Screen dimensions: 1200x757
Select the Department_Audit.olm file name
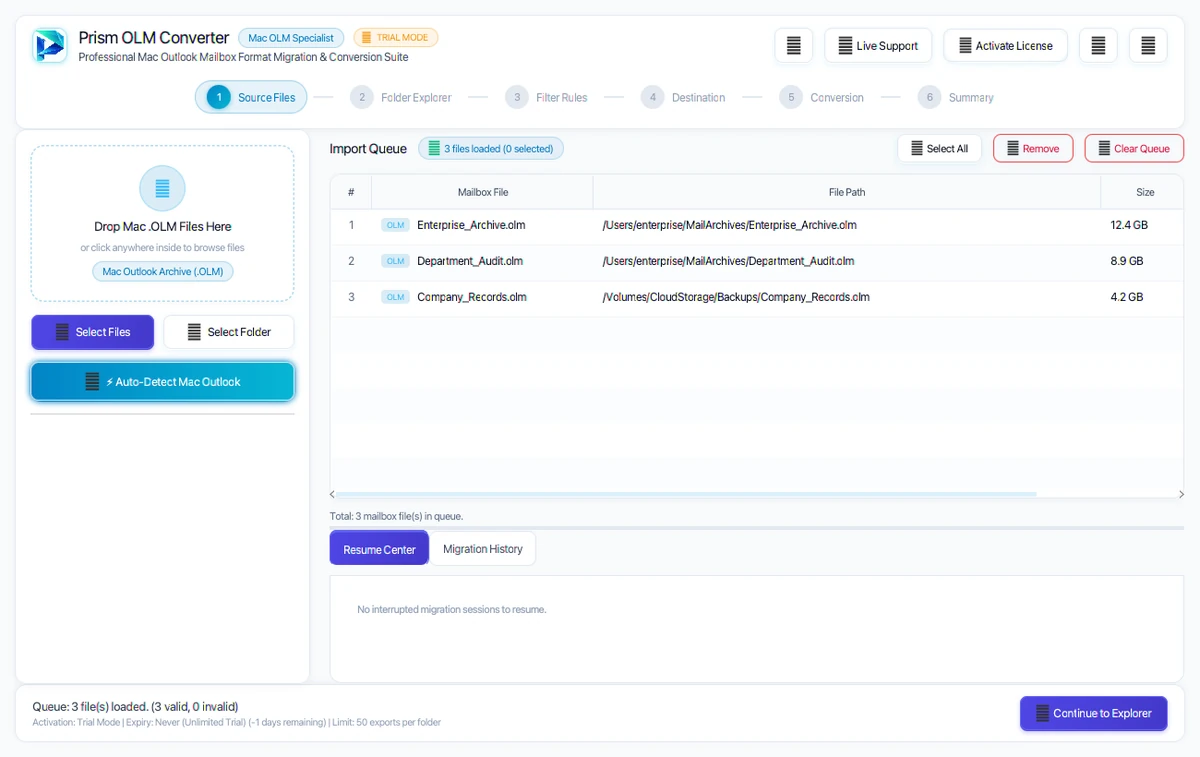point(470,261)
